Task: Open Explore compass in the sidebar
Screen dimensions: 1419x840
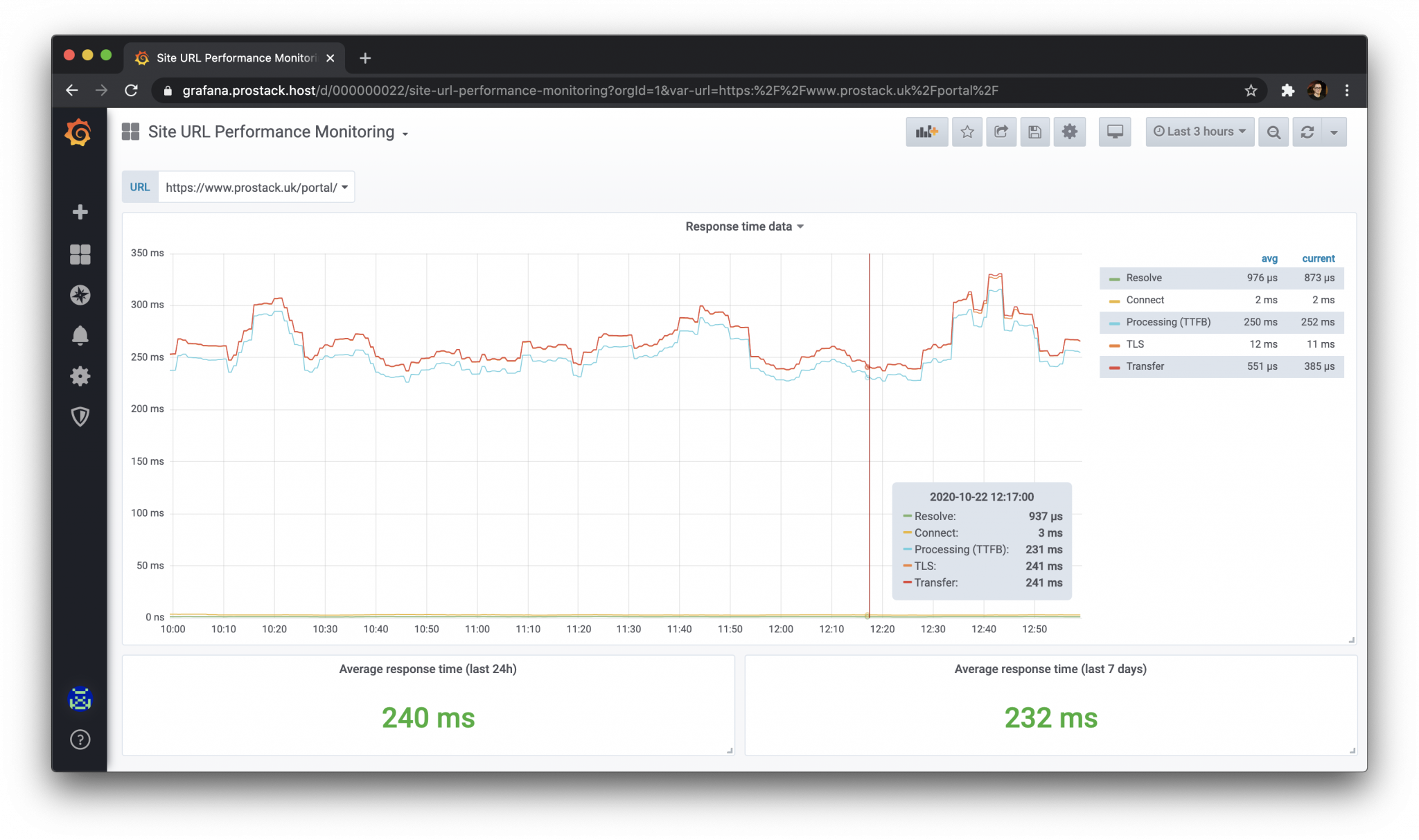Action: 80,295
